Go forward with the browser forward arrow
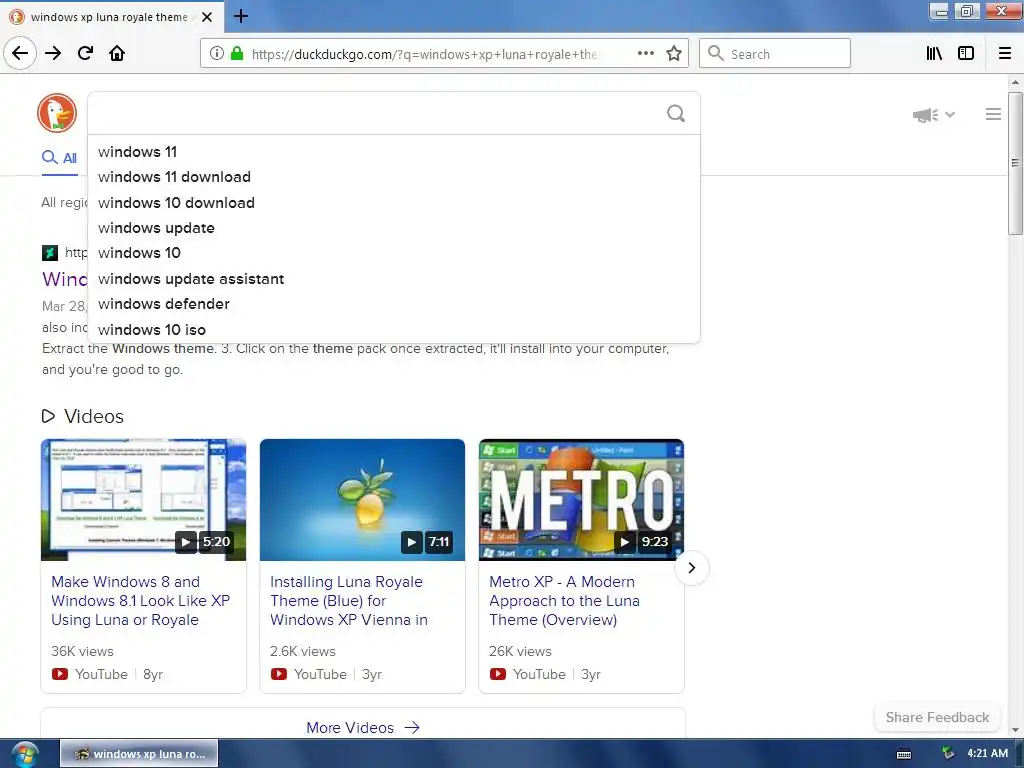The height and width of the screenshot is (768, 1024). [53, 54]
